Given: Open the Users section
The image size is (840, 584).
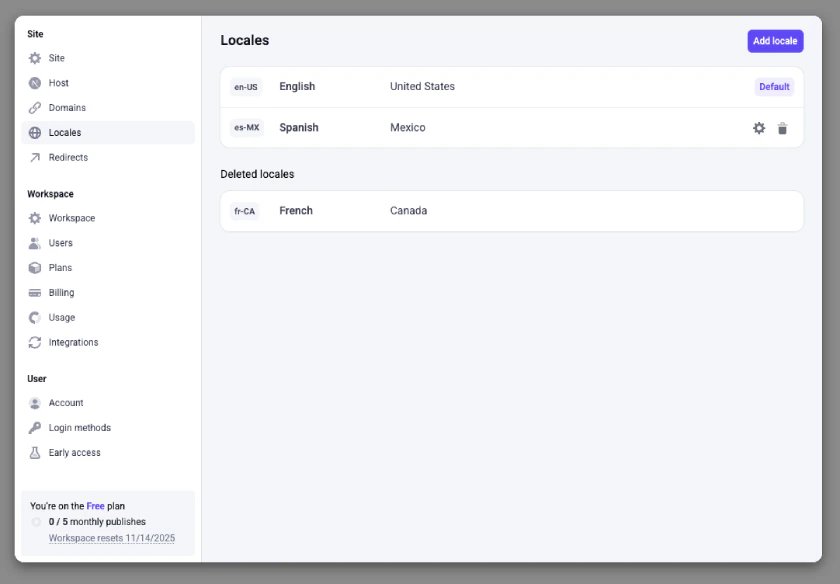Looking at the screenshot, I should click(x=60, y=242).
